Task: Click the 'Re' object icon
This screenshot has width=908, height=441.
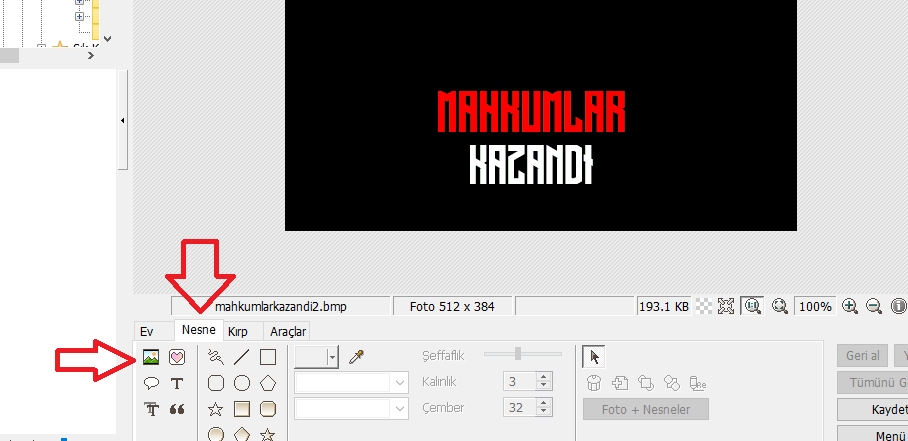Action: [698, 383]
